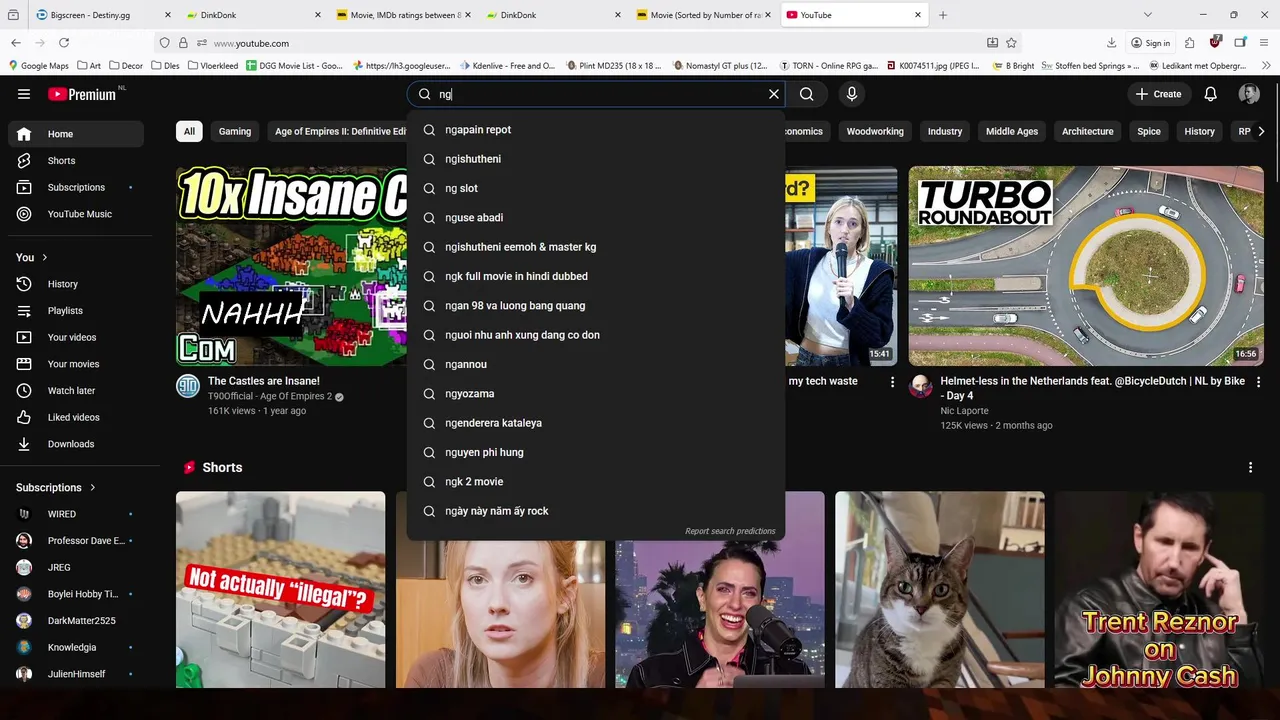Open YouTube Music in sidebar
1280x720 pixels.
[x=76, y=214]
